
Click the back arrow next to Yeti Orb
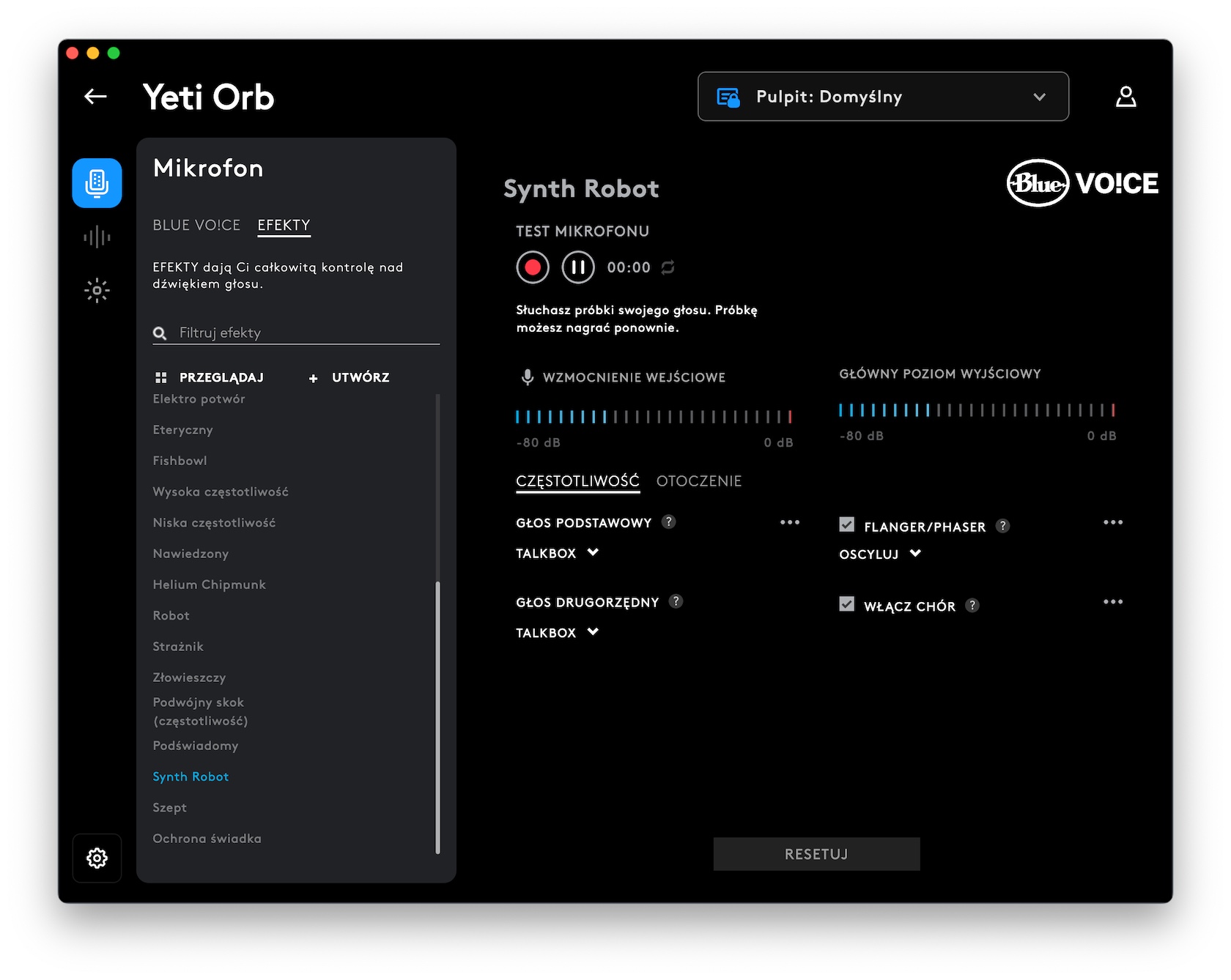(95, 97)
